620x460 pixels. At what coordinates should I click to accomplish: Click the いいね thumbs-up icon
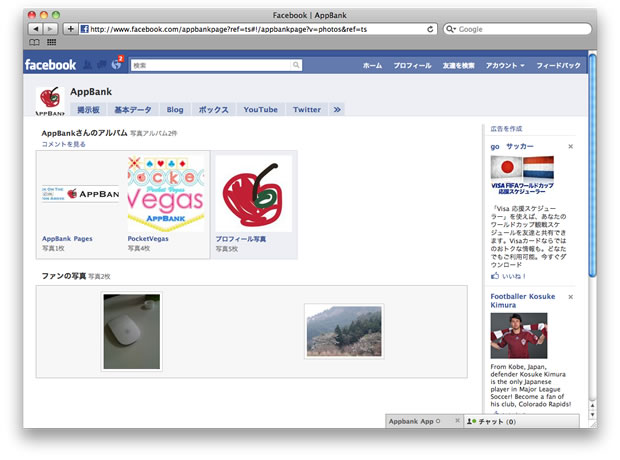[495, 276]
